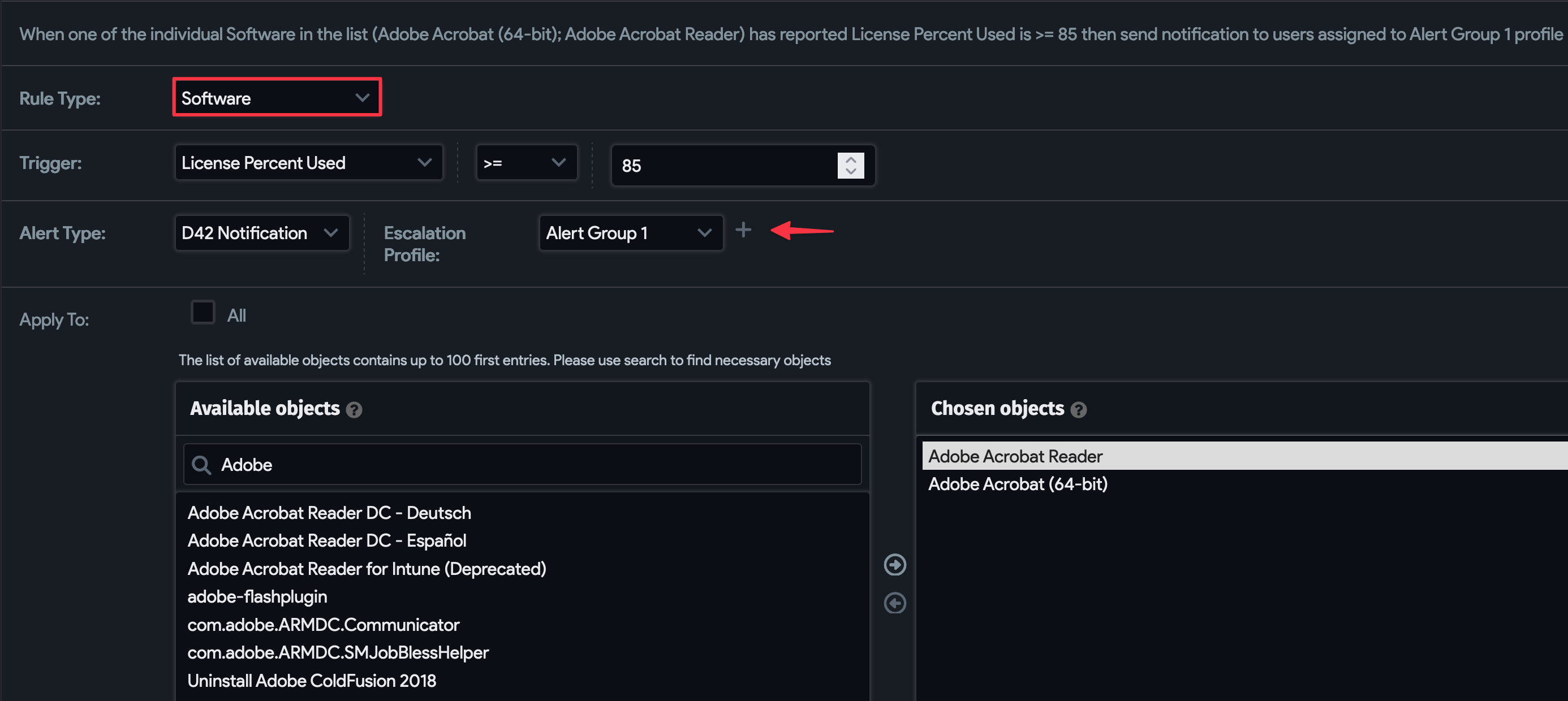Select Uninstall Adobe ColdFusion 2018

312,680
